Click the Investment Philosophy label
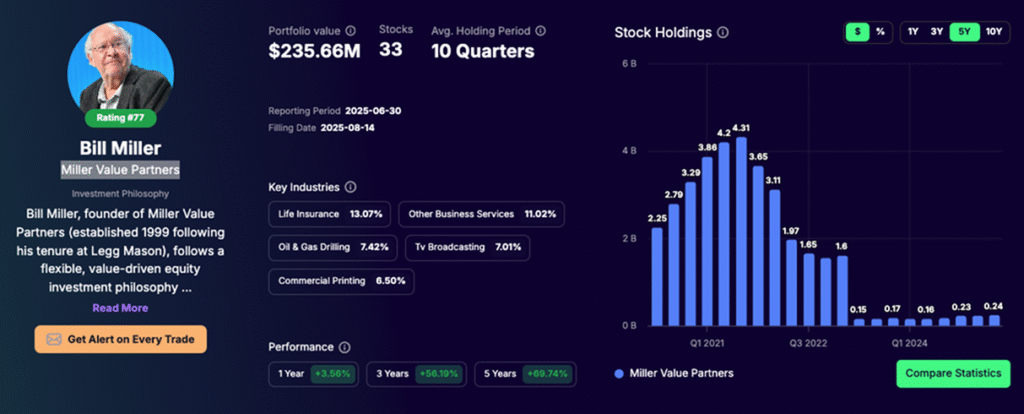Image resolution: width=1024 pixels, height=414 pixels. click(120, 194)
